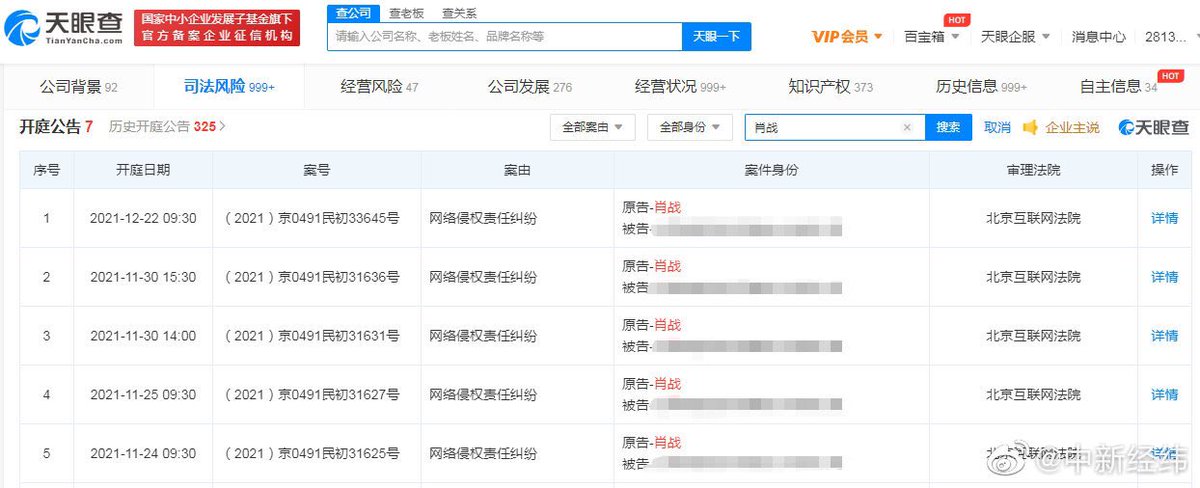Expand 历史开庭公告 325 link
This screenshot has width=1200, height=488.
(167, 127)
